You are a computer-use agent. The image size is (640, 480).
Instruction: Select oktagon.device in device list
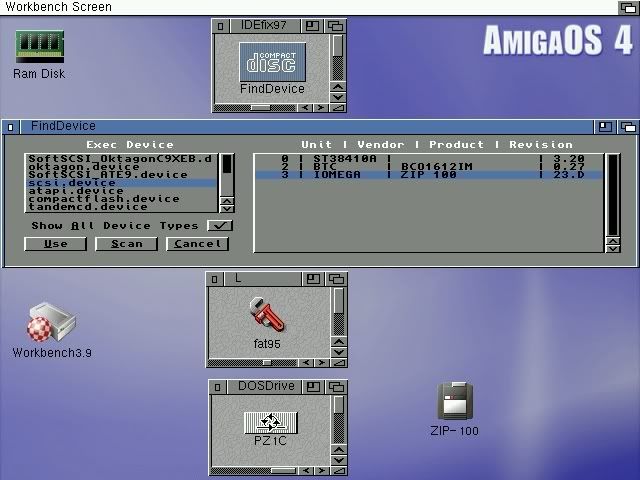pos(121,167)
